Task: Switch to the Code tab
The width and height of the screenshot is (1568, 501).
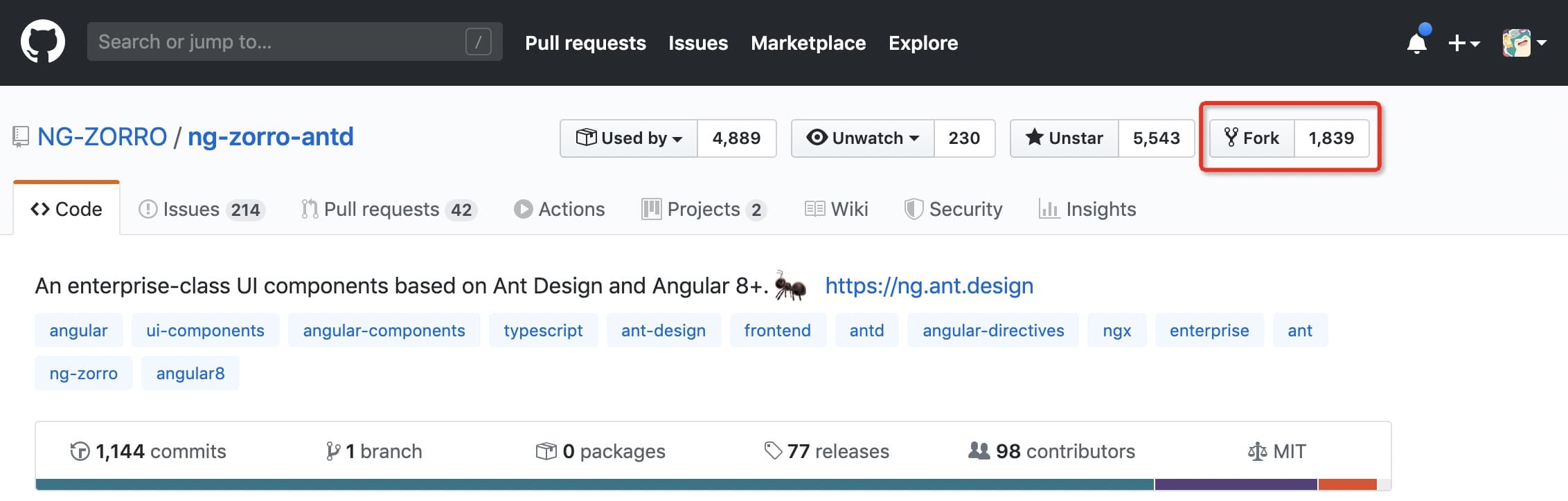Action: [66, 209]
